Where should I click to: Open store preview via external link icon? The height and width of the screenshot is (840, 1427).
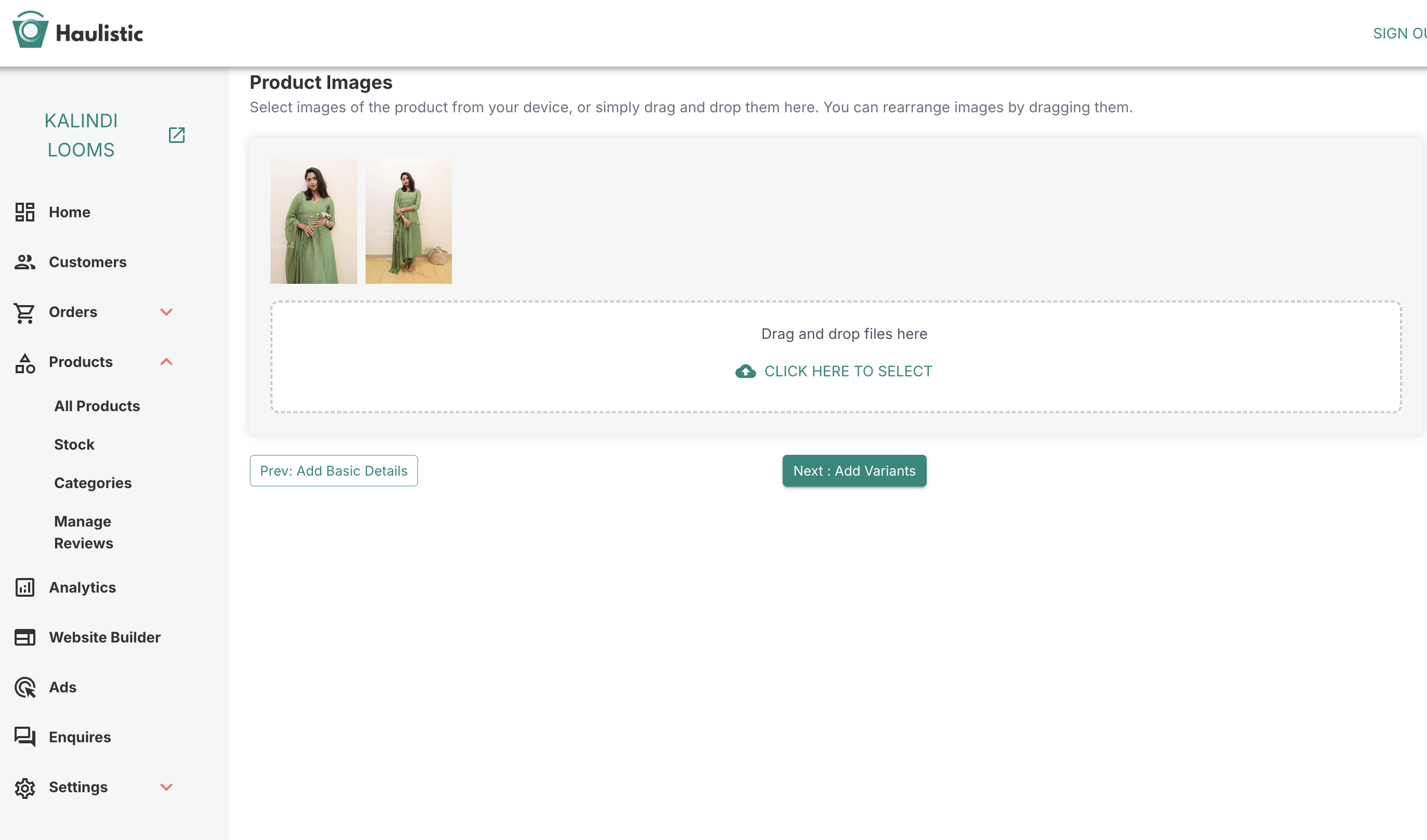pos(176,135)
